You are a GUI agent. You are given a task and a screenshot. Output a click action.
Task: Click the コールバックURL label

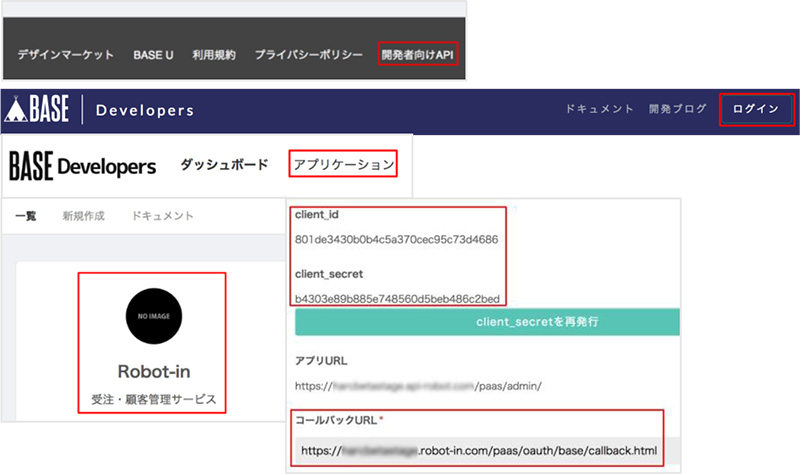336,420
